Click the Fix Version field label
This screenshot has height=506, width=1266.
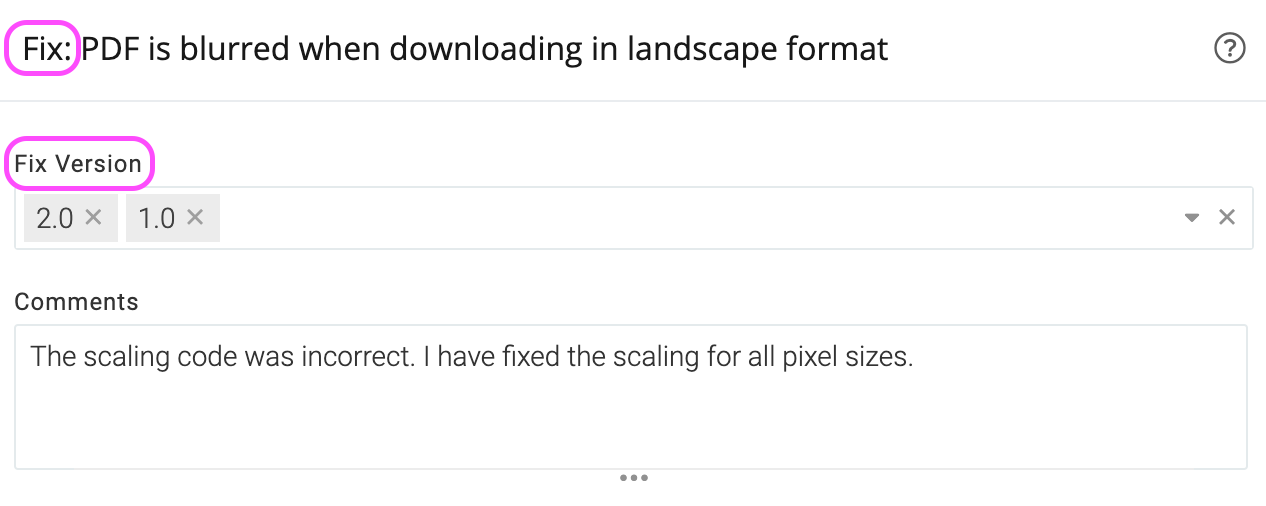[78, 164]
